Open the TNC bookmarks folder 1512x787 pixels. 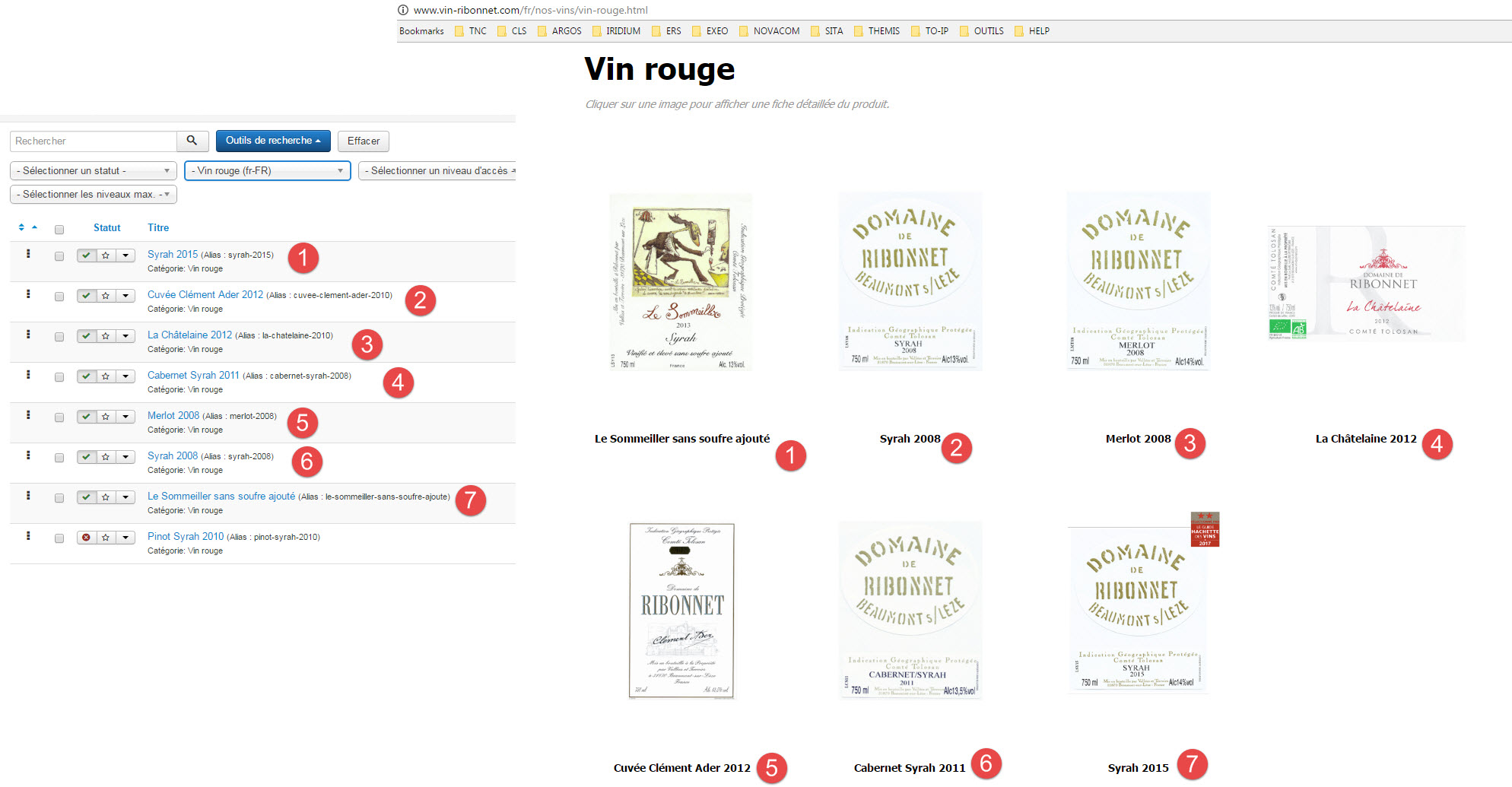(471, 31)
